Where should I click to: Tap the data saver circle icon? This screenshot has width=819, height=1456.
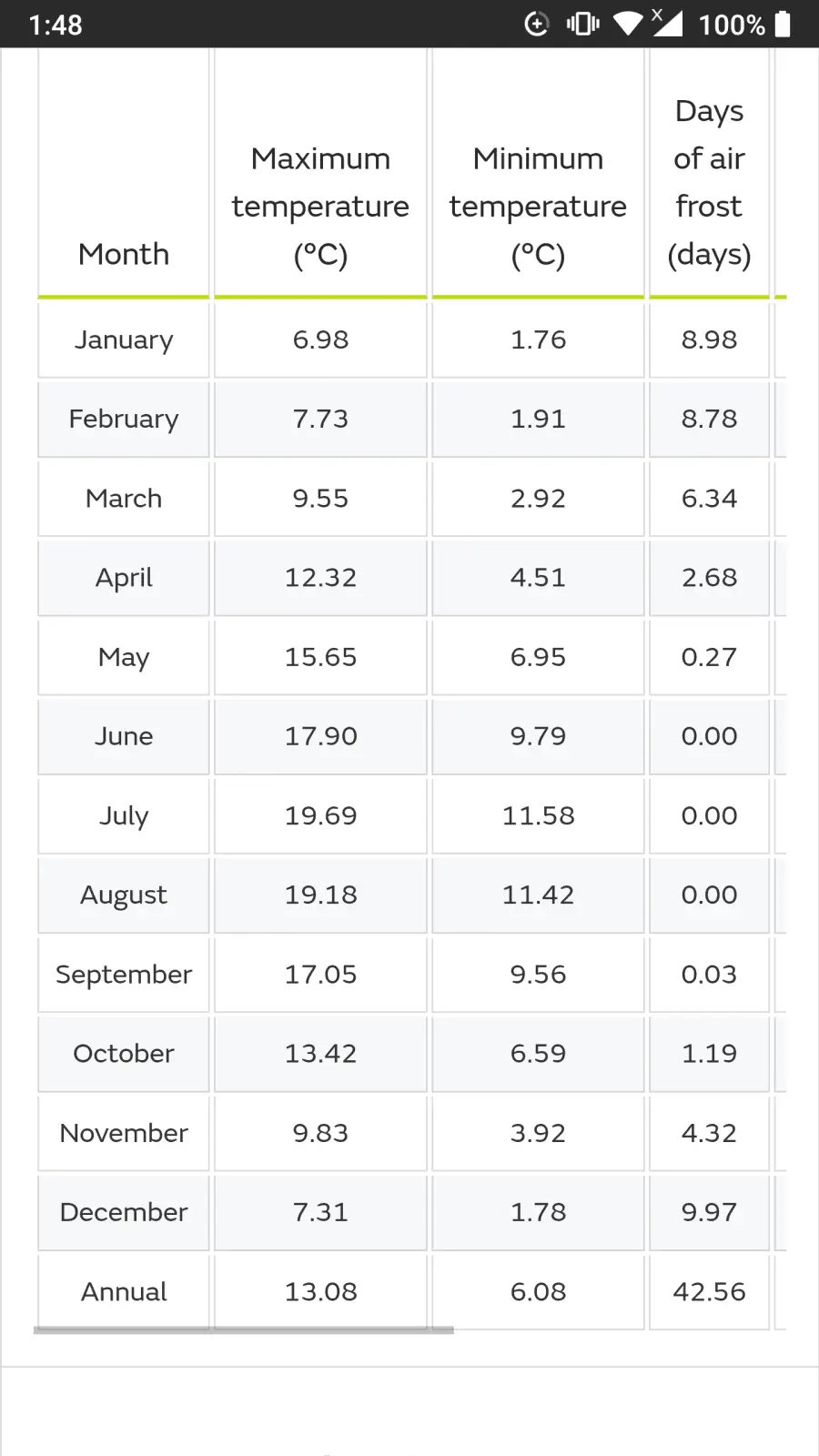click(x=537, y=24)
